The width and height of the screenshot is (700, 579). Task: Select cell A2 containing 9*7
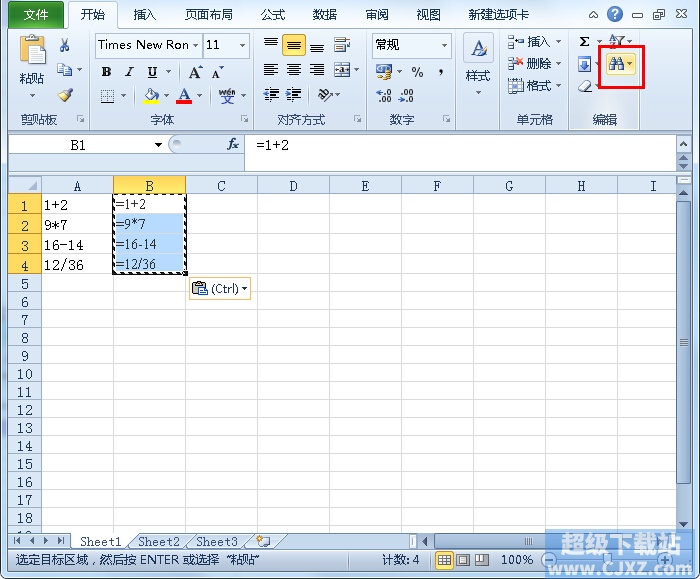[77, 227]
